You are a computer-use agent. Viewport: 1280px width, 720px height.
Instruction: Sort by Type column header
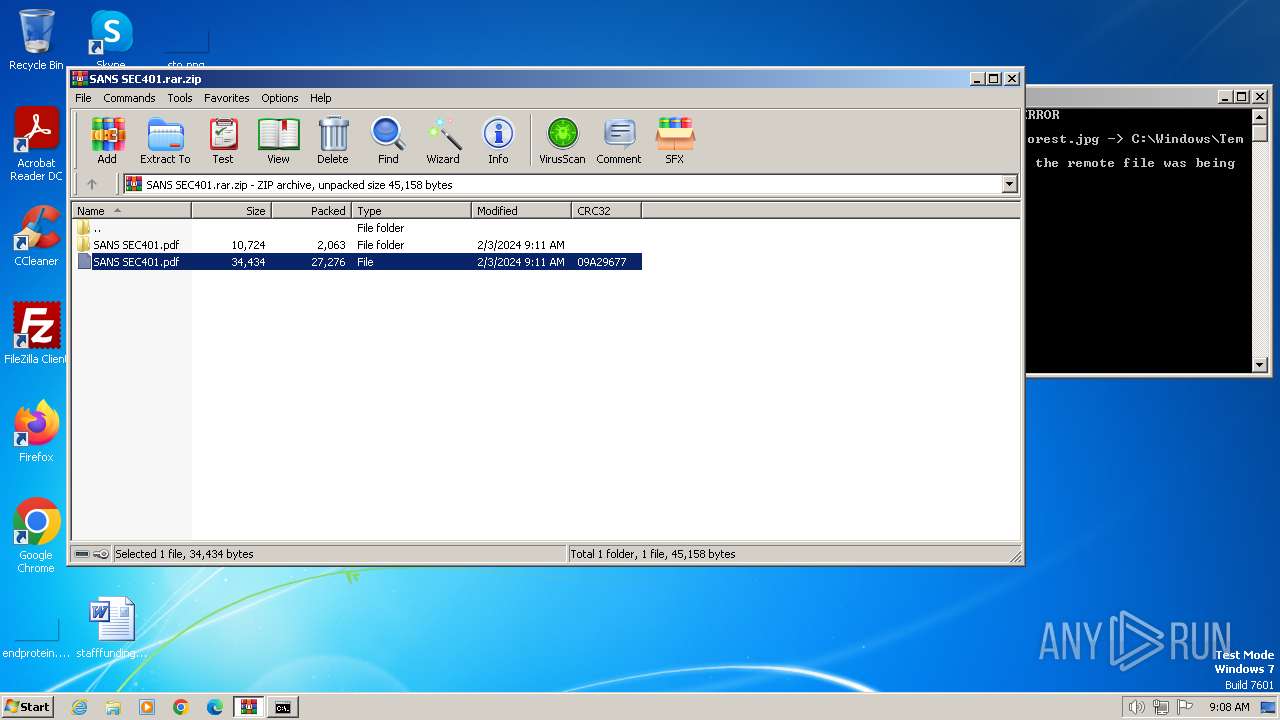click(x=412, y=210)
